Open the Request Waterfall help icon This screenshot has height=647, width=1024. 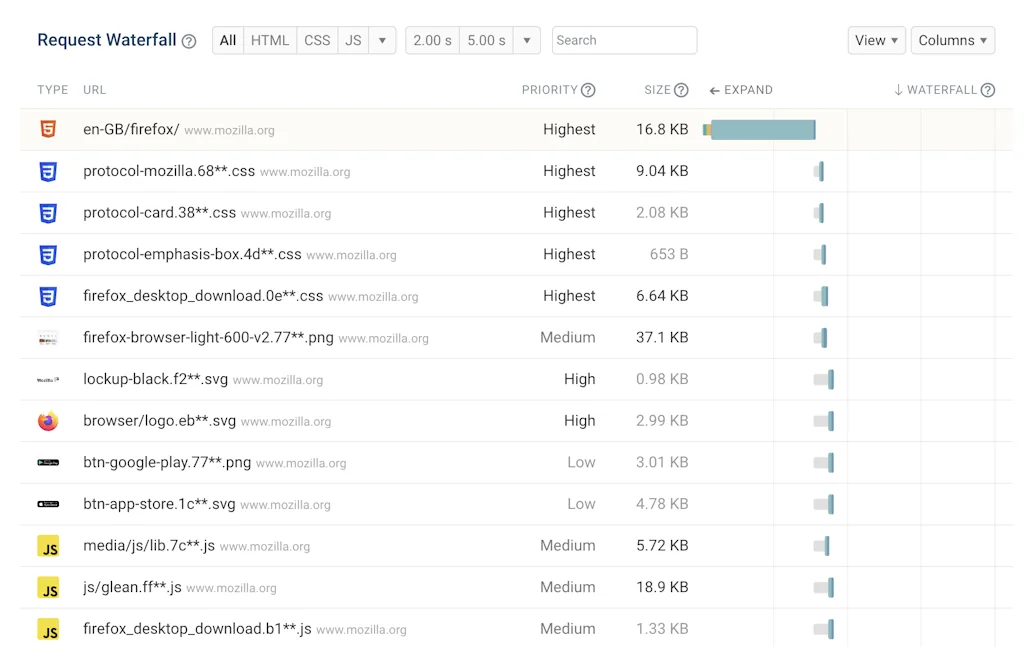[188, 40]
